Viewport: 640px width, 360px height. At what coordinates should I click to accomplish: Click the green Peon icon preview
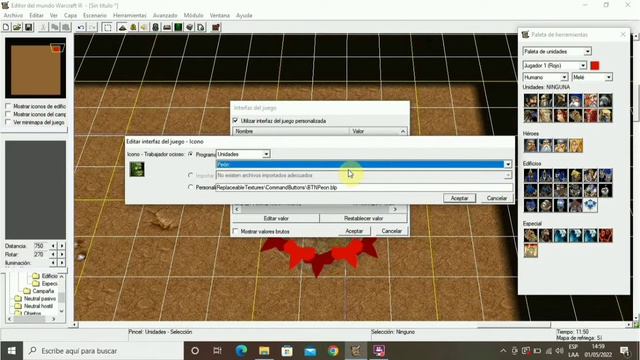pos(137,169)
